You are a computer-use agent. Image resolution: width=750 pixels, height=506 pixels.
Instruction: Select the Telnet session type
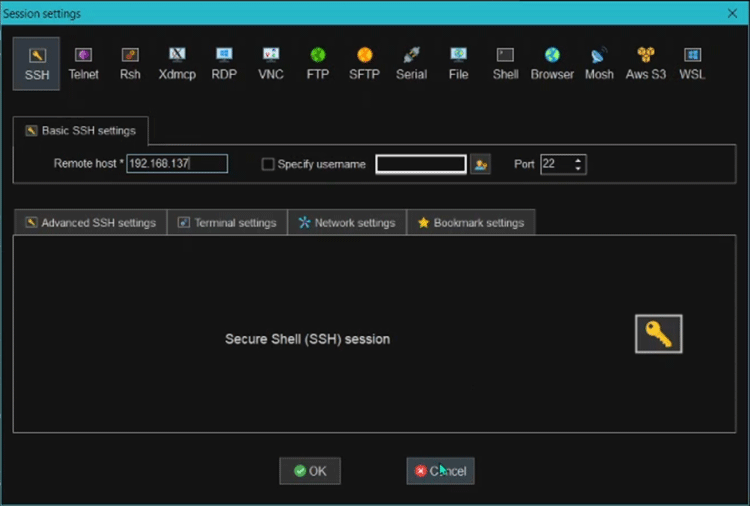83,64
